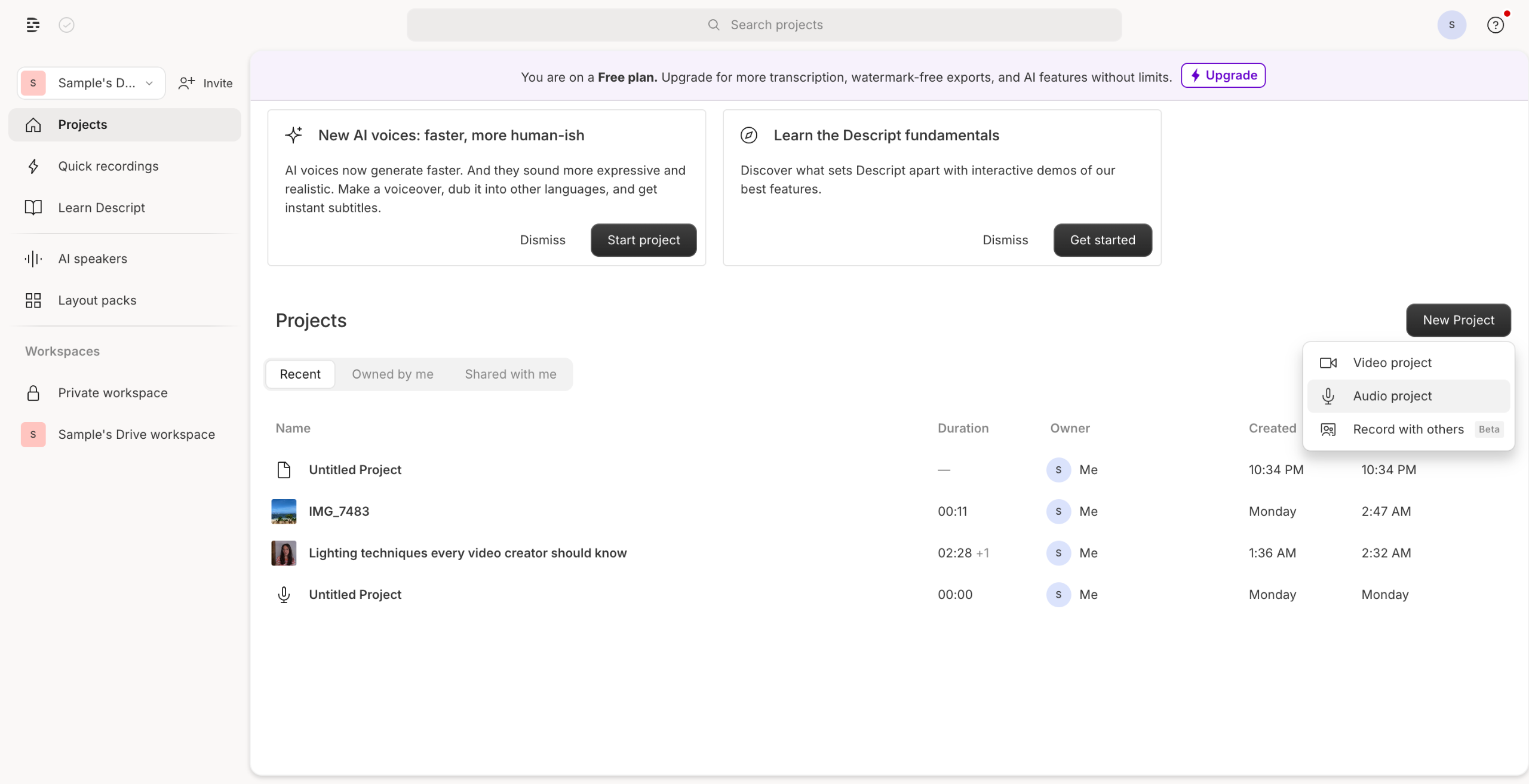Sort by the Owner column header
1529x784 pixels.
pyautogui.click(x=1070, y=428)
